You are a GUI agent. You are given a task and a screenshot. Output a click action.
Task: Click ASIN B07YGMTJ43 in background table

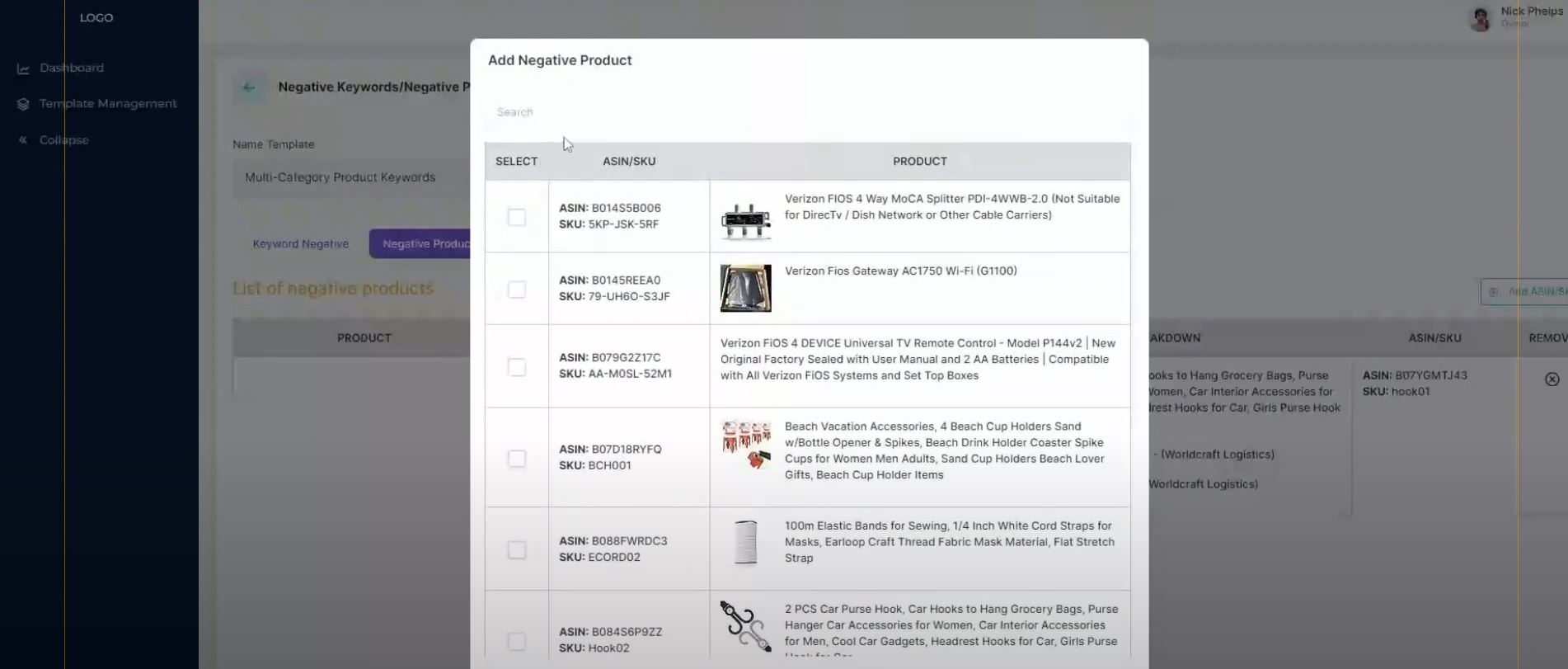(1415, 375)
